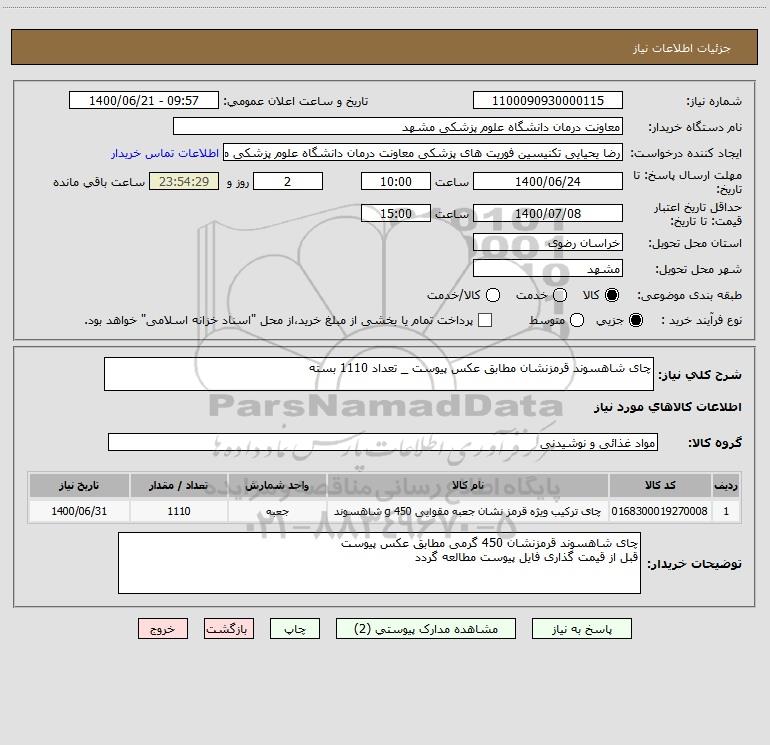The width and height of the screenshot is (770, 745).
Task: Click the چاپ print button
Action: 295,629
